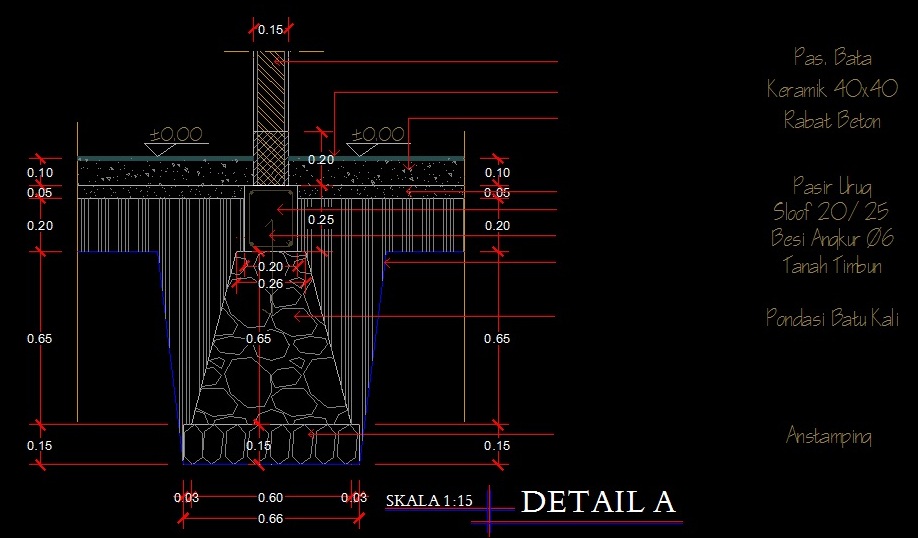Viewport: 918px width, 538px height.
Task: Select the 0.03 dimension at right base edge
Action: [x=354, y=498]
